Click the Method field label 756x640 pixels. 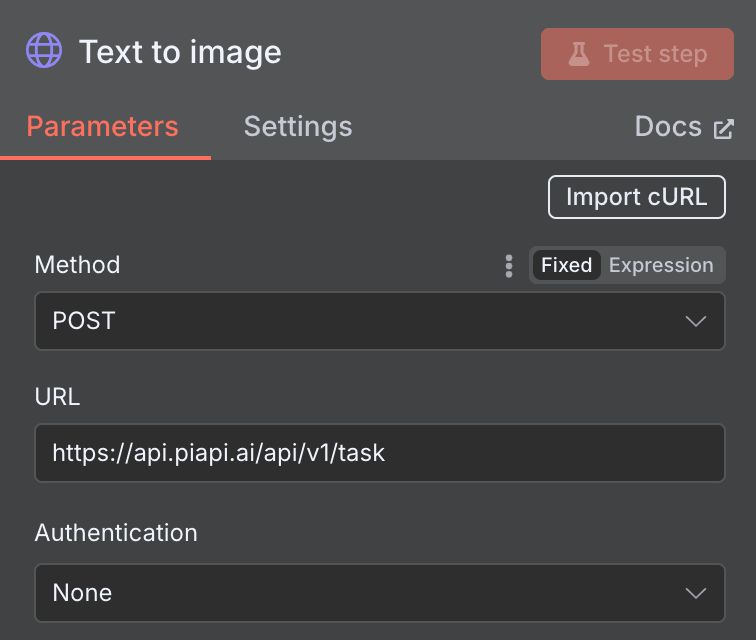click(x=77, y=265)
